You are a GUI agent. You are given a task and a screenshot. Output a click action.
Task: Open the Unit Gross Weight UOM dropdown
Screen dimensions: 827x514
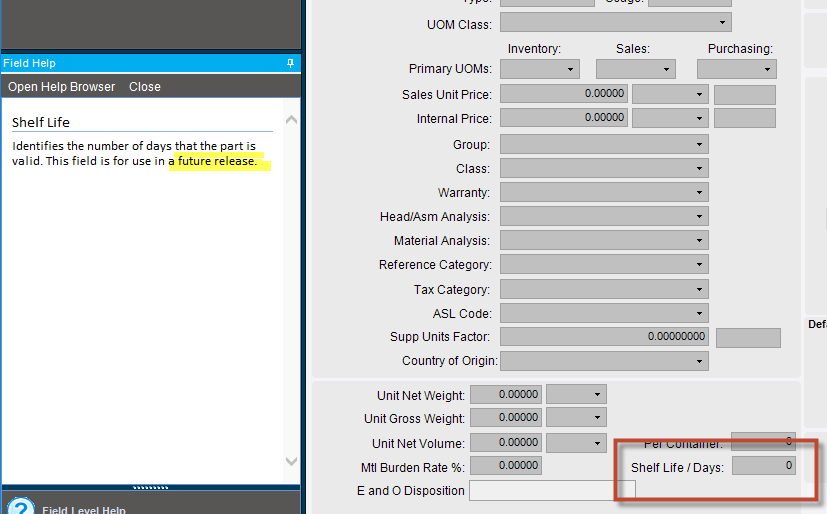(597, 418)
